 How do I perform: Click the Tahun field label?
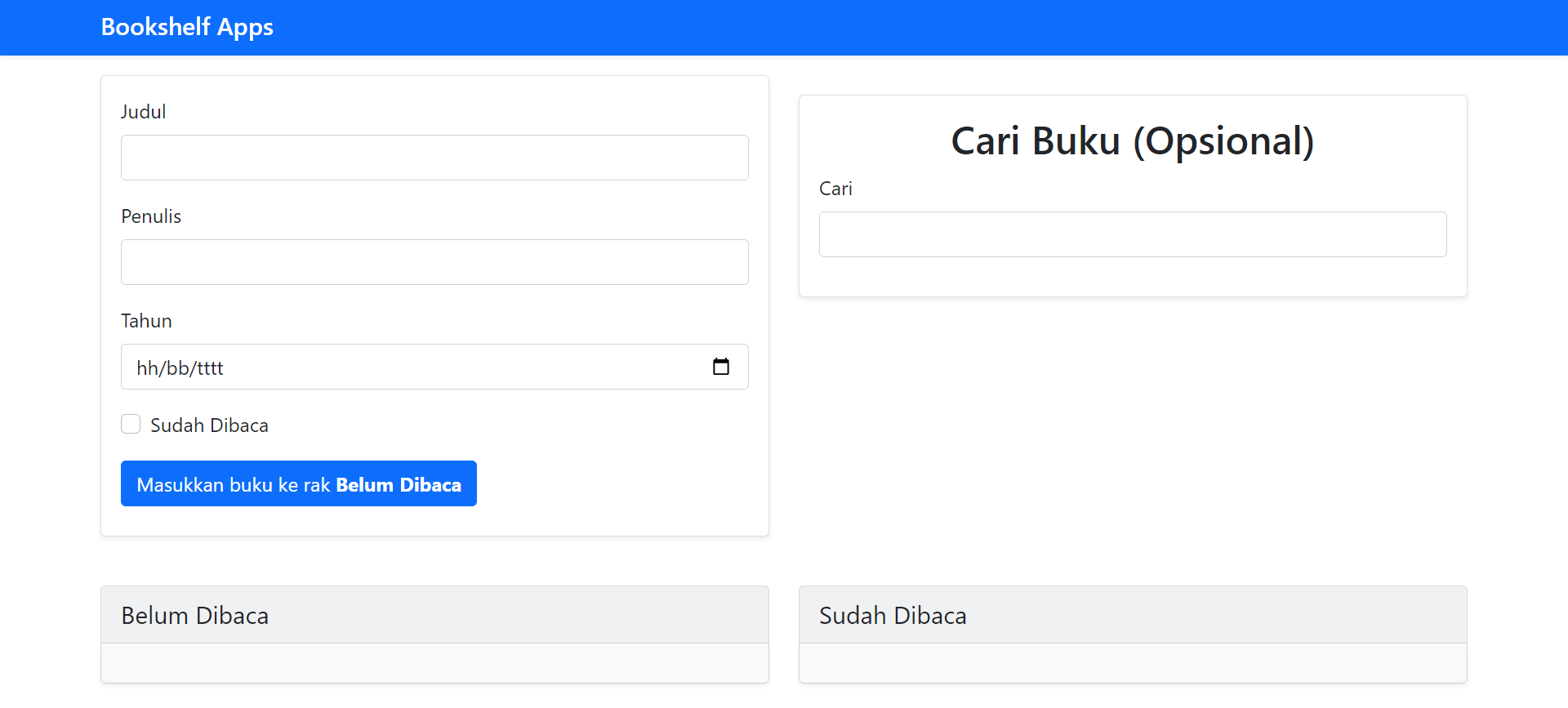point(146,321)
